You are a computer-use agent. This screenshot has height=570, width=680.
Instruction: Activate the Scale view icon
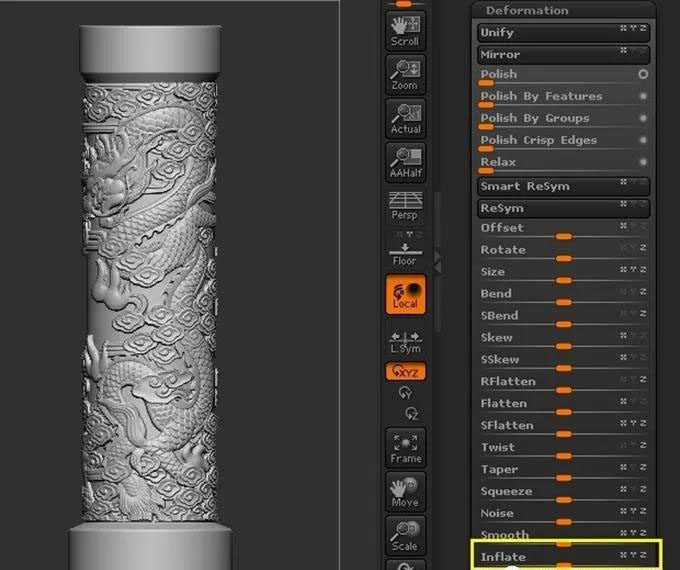pyautogui.click(x=405, y=536)
